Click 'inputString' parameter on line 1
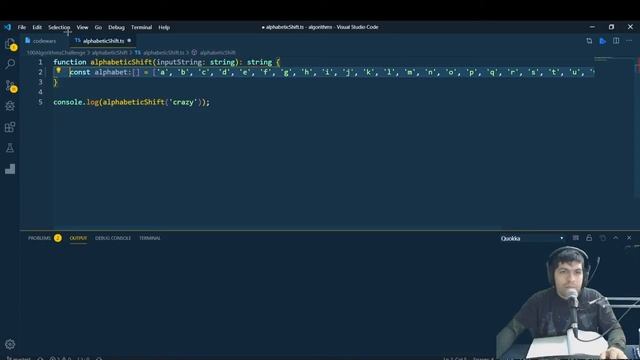The width and height of the screenshot is (640, 360). [179, 62]
